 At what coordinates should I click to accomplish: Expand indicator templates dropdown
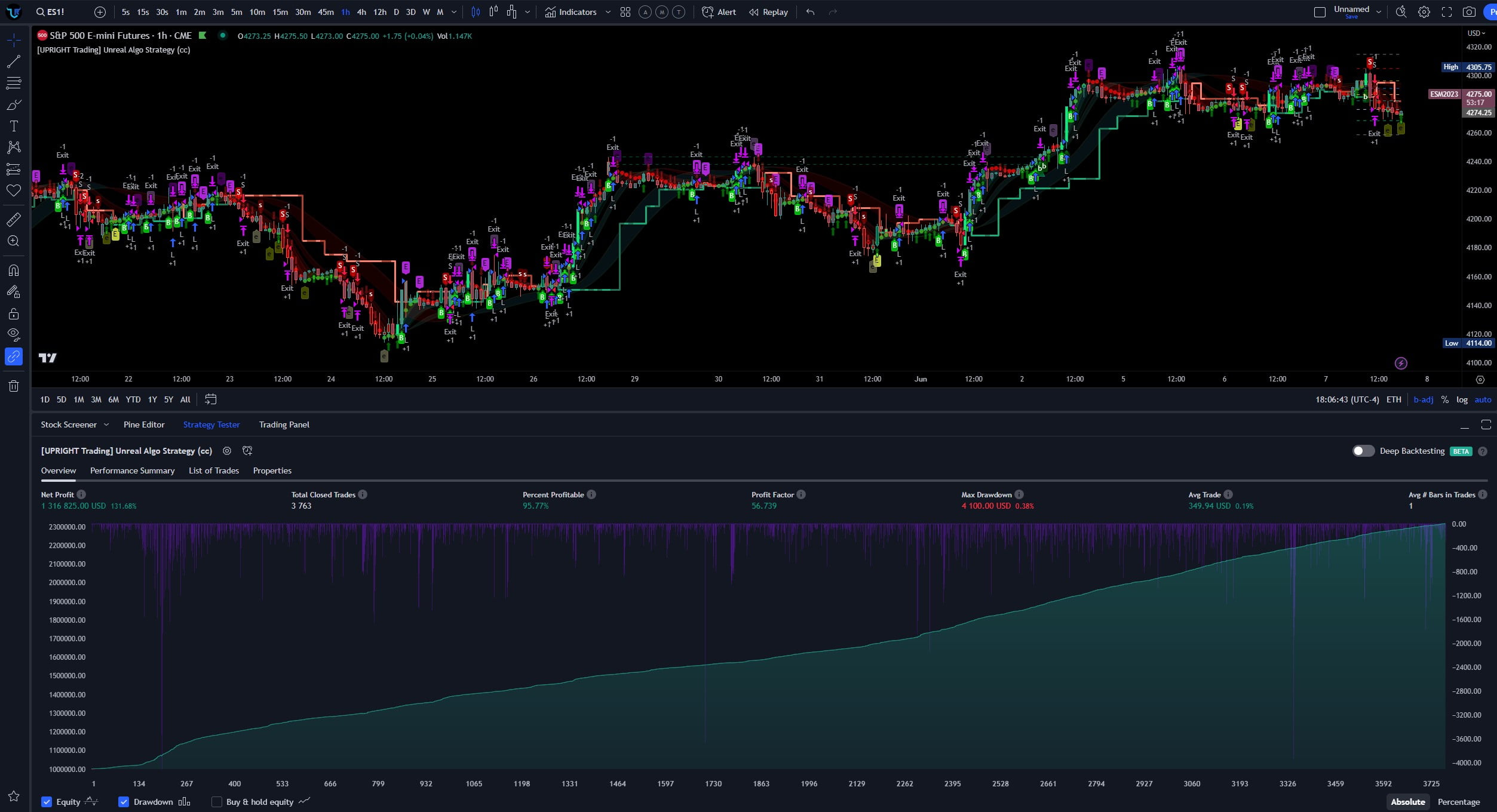pyautogui.click(x=608, y=12)
